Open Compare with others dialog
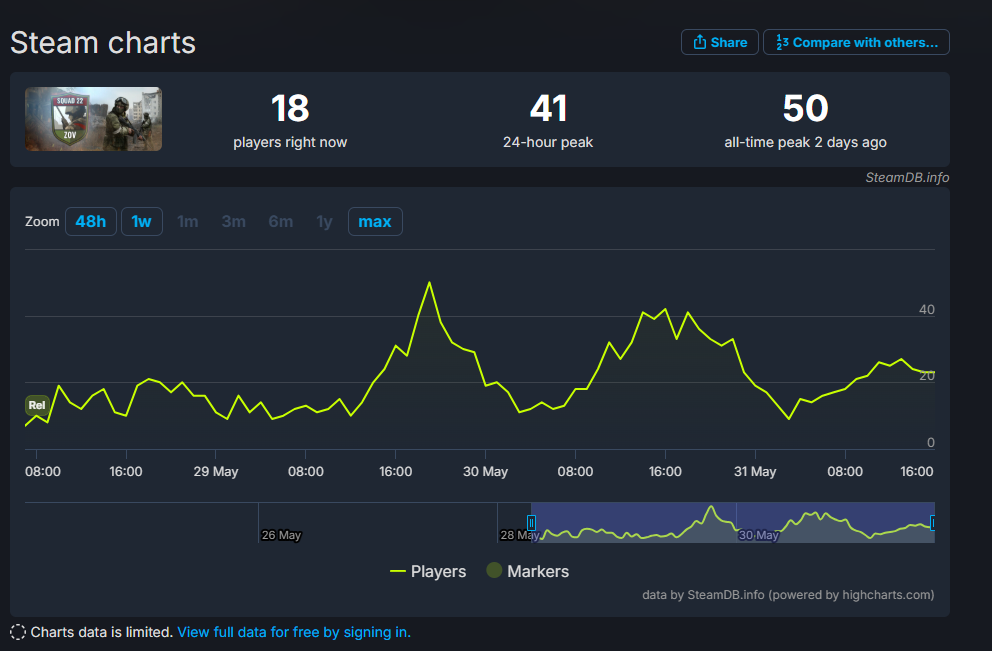992x651 pixels. point(856,42)
